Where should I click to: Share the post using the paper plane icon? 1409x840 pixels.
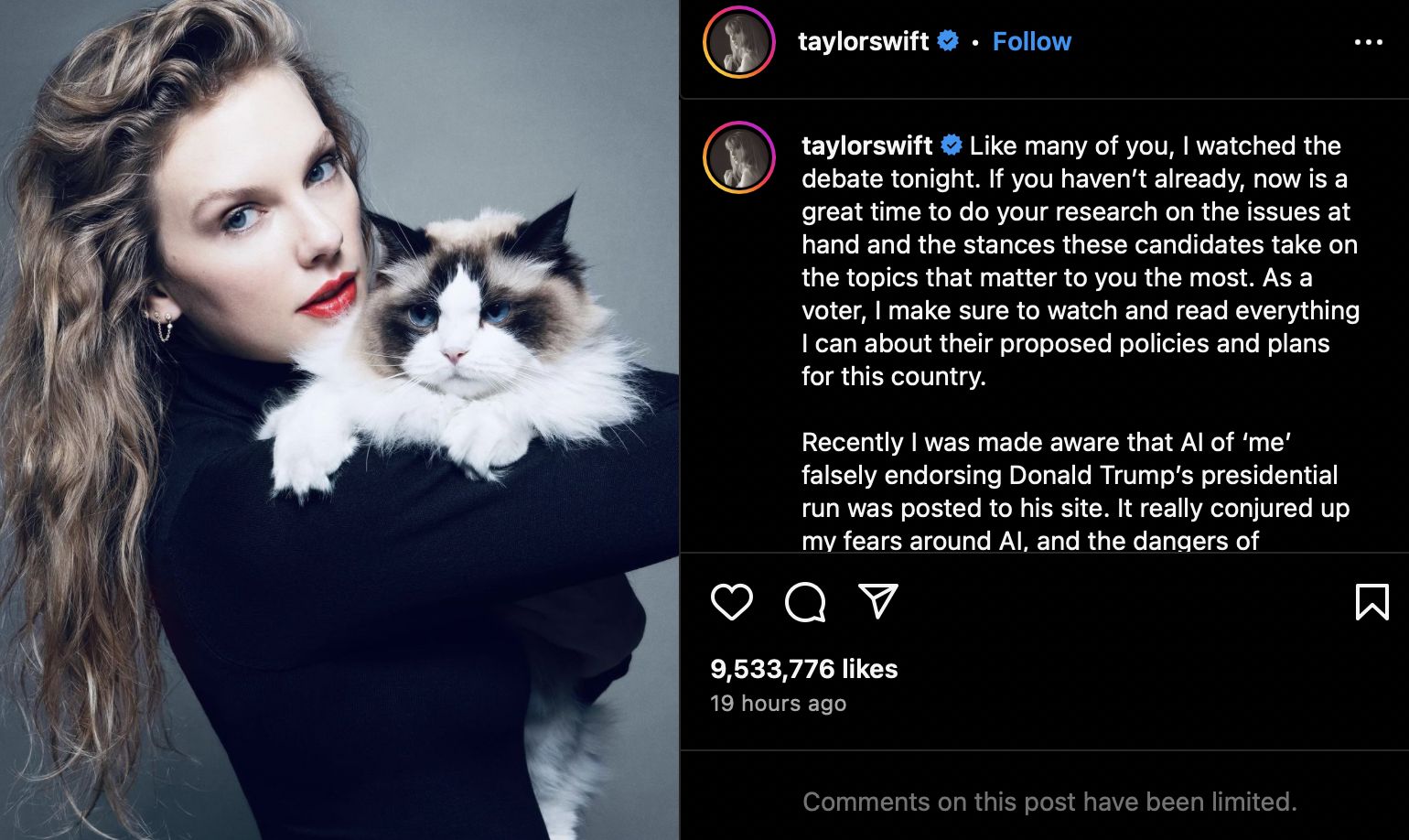coord(878,601)
